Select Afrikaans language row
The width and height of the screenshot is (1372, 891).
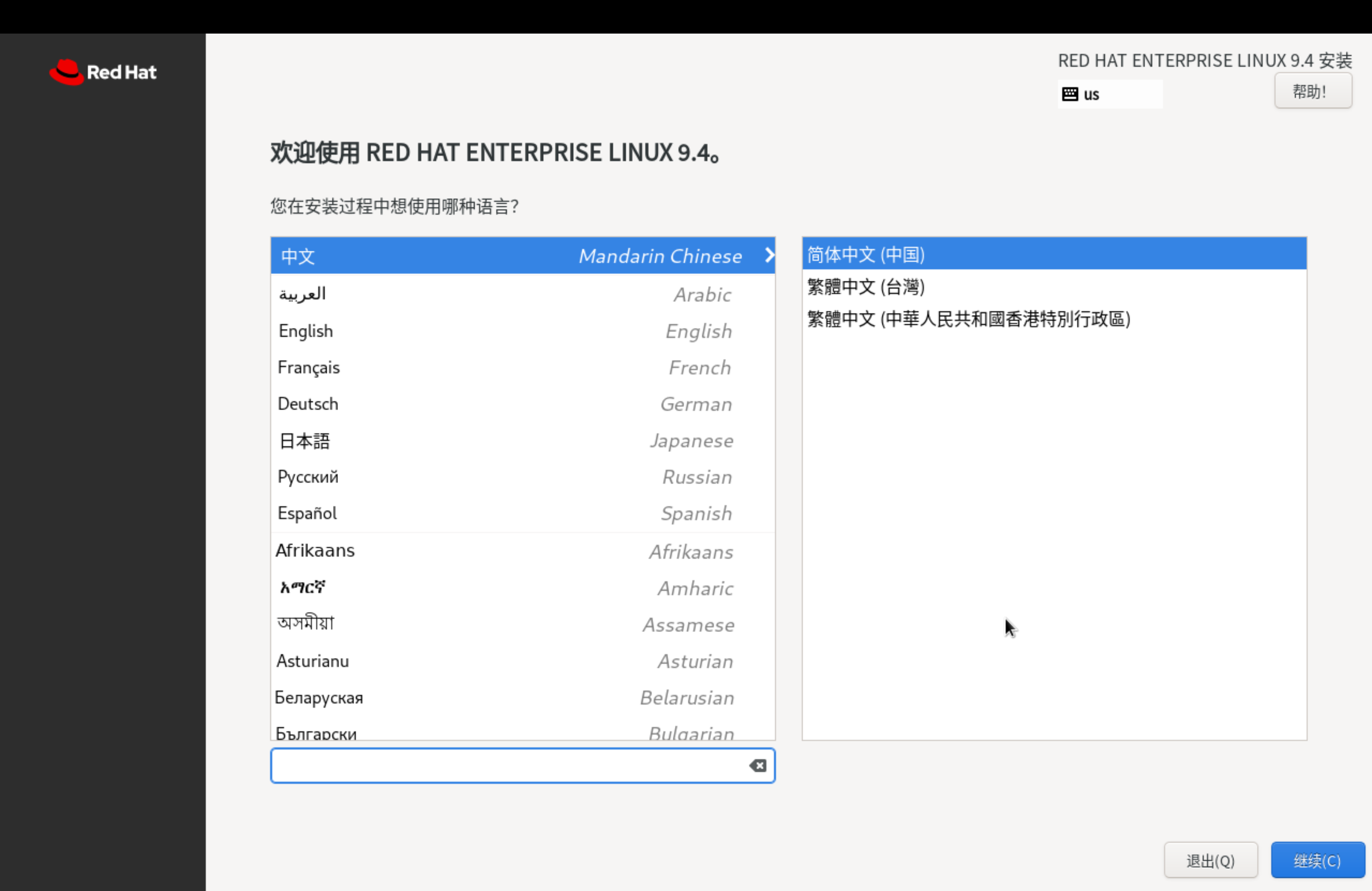click(523, 551)
